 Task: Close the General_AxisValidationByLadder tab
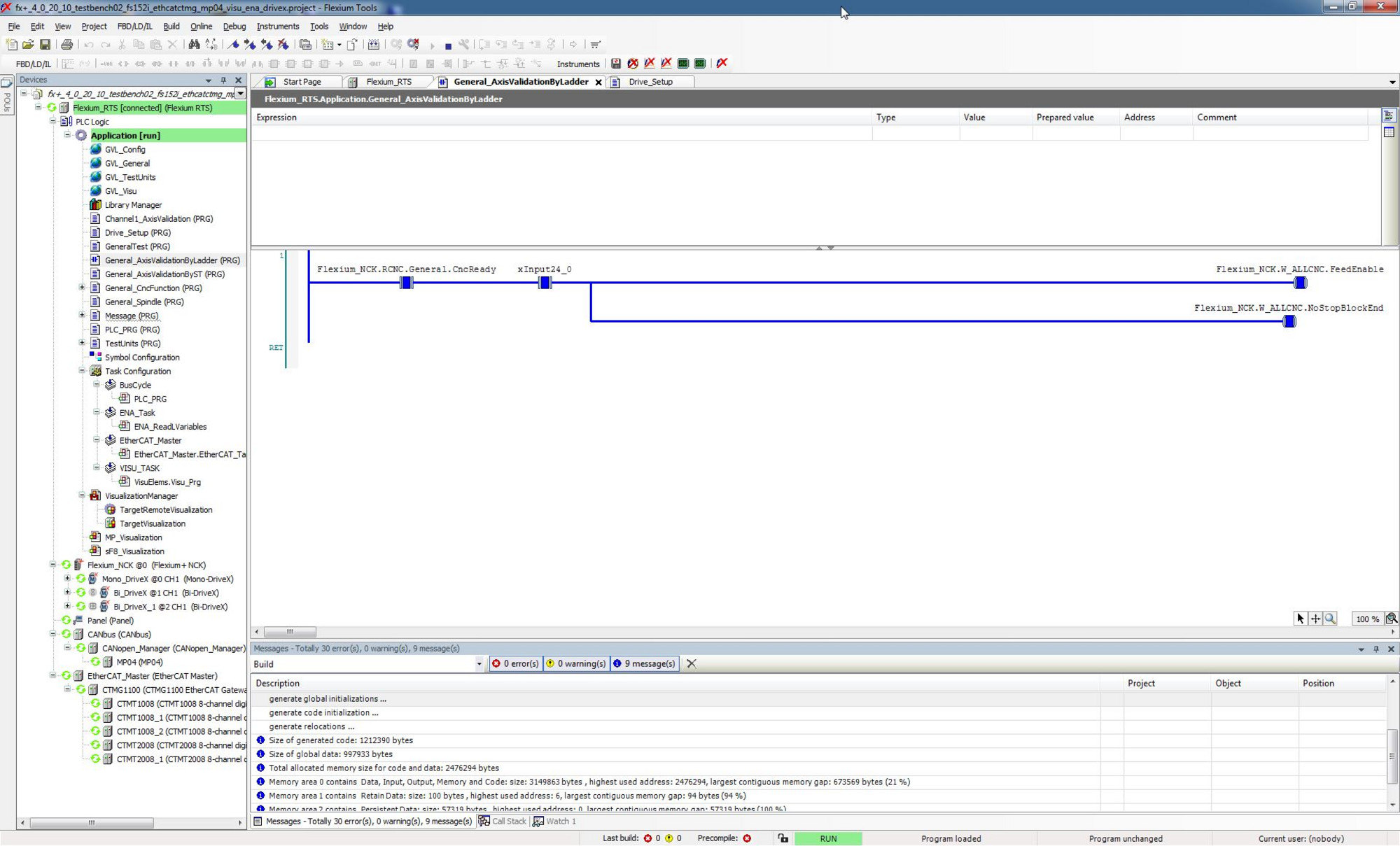(x=598, y=82)
